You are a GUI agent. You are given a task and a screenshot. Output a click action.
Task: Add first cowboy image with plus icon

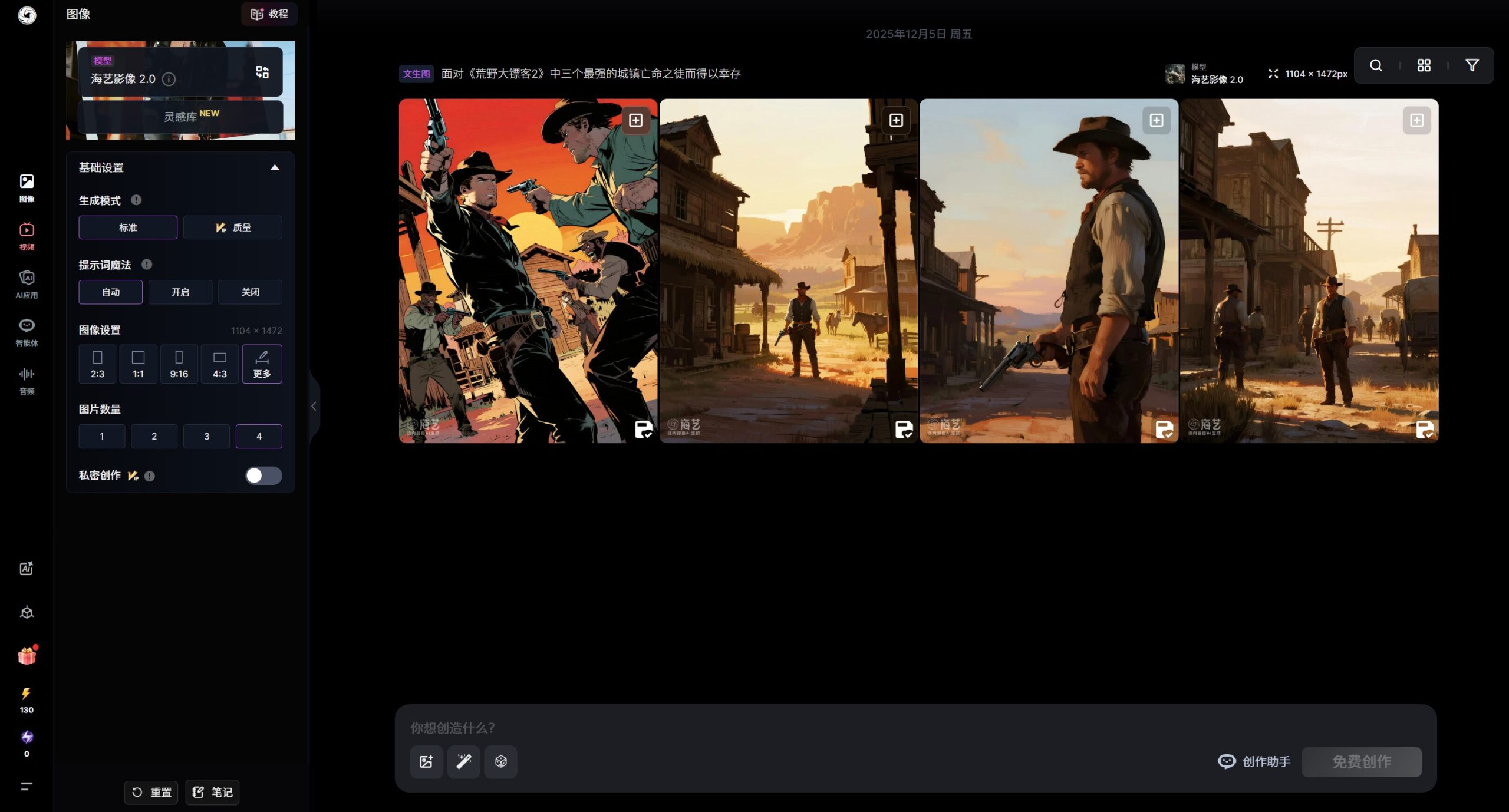[x=635, y=120]
